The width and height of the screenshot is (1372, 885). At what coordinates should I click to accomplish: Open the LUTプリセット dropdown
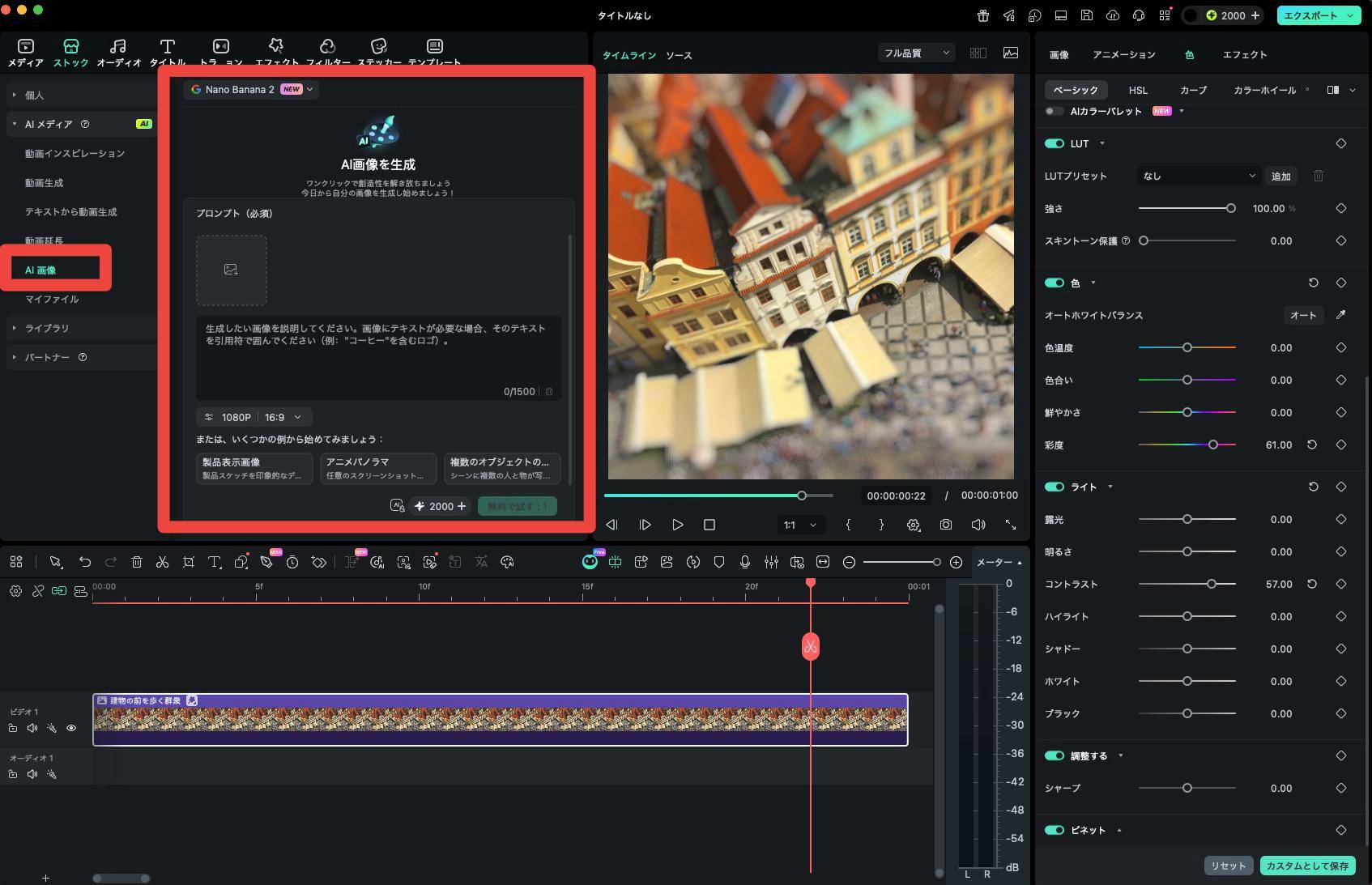[x=1198, y=176]
